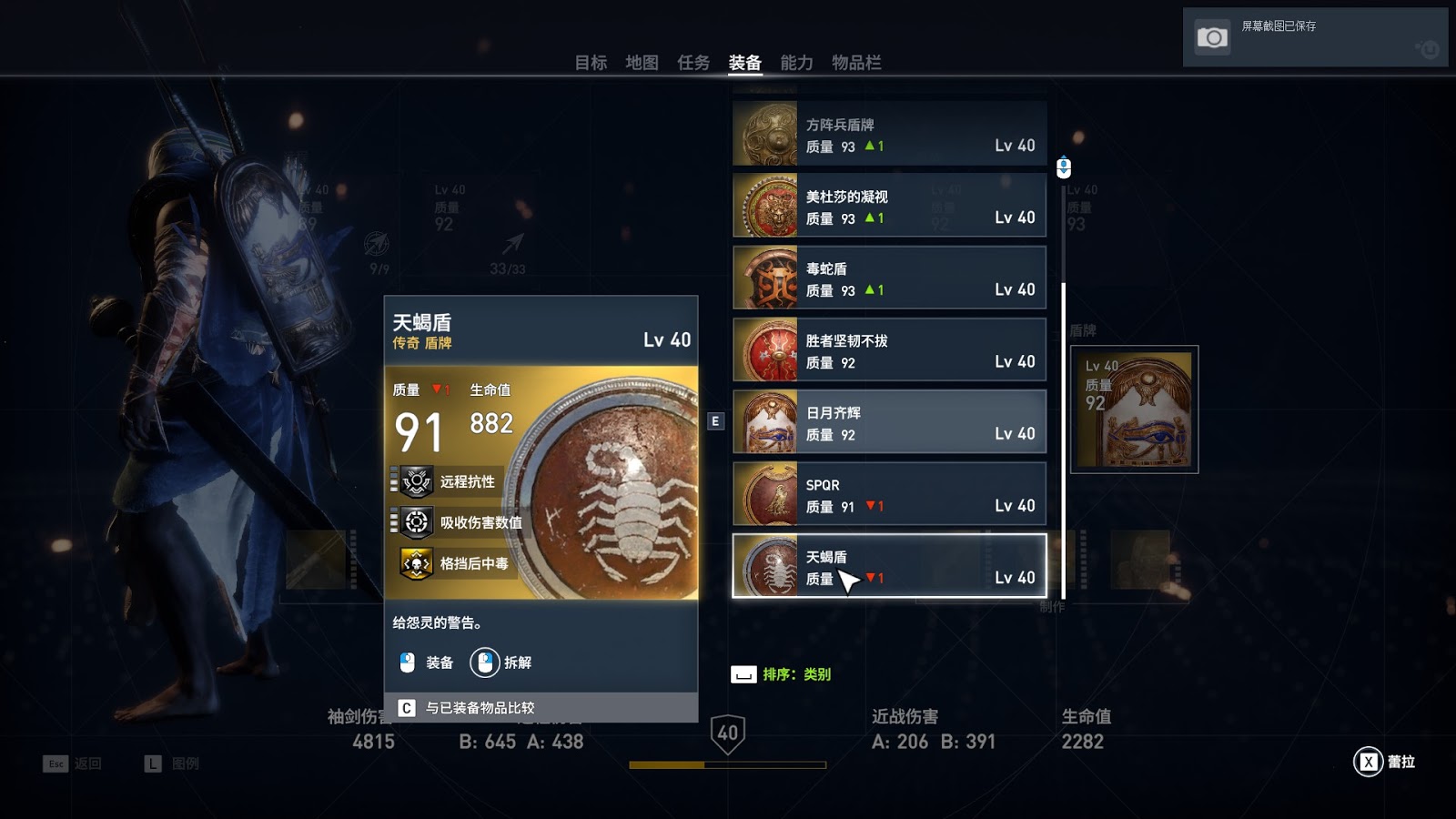Select the equipped 日月齐辉 shield thumbnail
This screenshot has height=819, width=1456.
(1134, 409)
